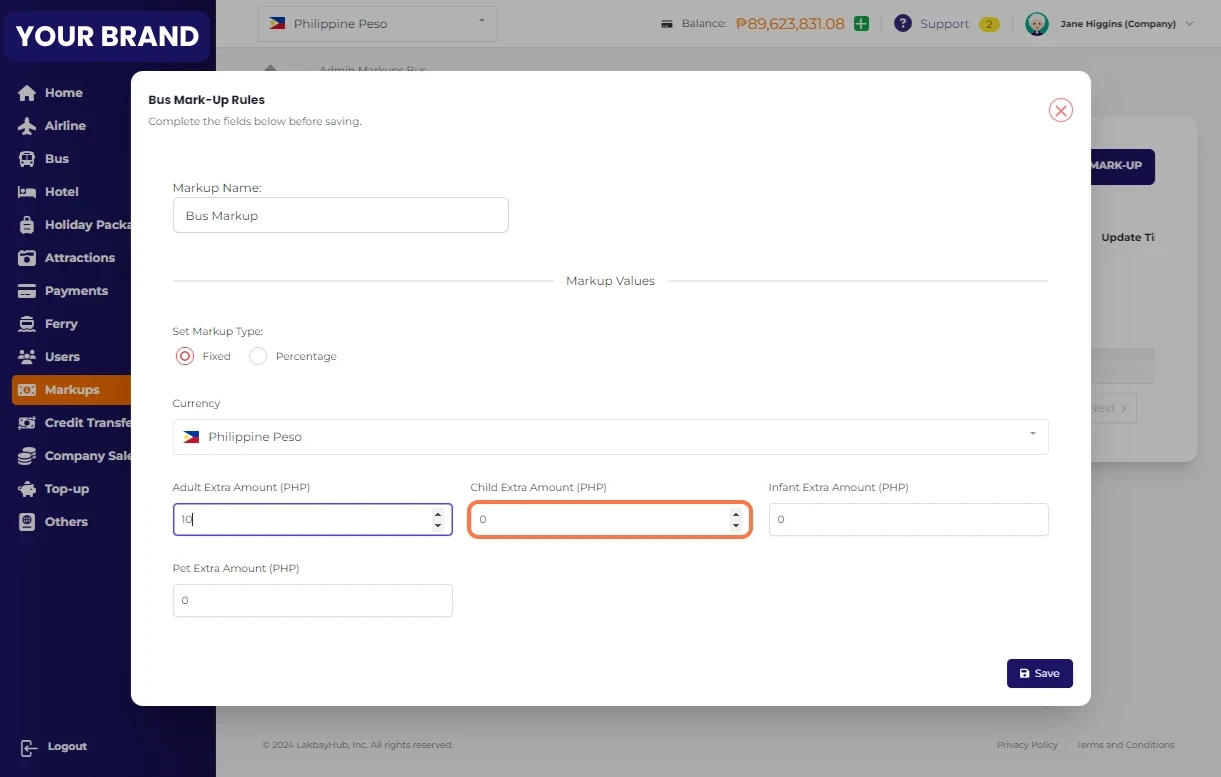Image resolution: width=1221 pixels, height=777 pixels.
Task: Open Jane Higgins account menu chevron
Action: [x=1189, y=24]
